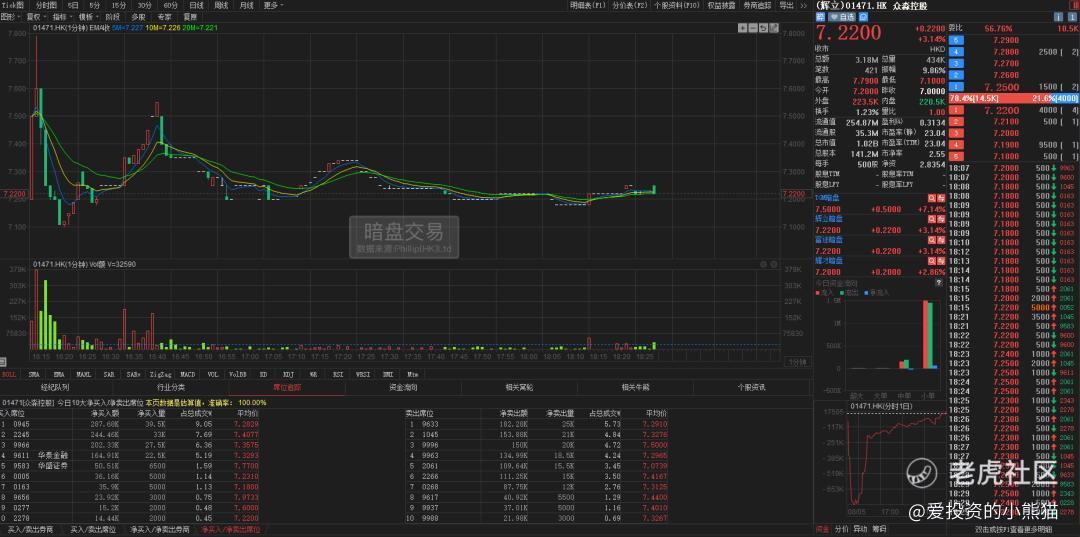Search icon in 富途暗盘 row
Viewport: 1080px width, 537px height.
(x=932, y=240)
